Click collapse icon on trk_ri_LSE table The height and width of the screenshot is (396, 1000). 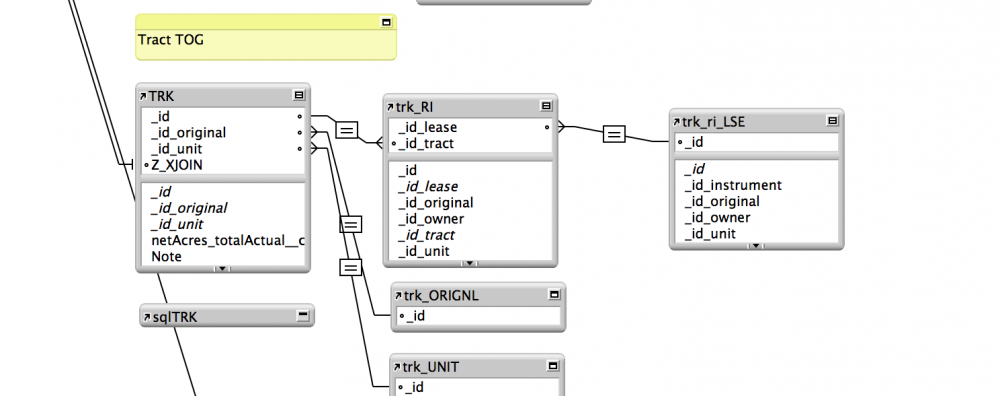(x=832, y=121)
